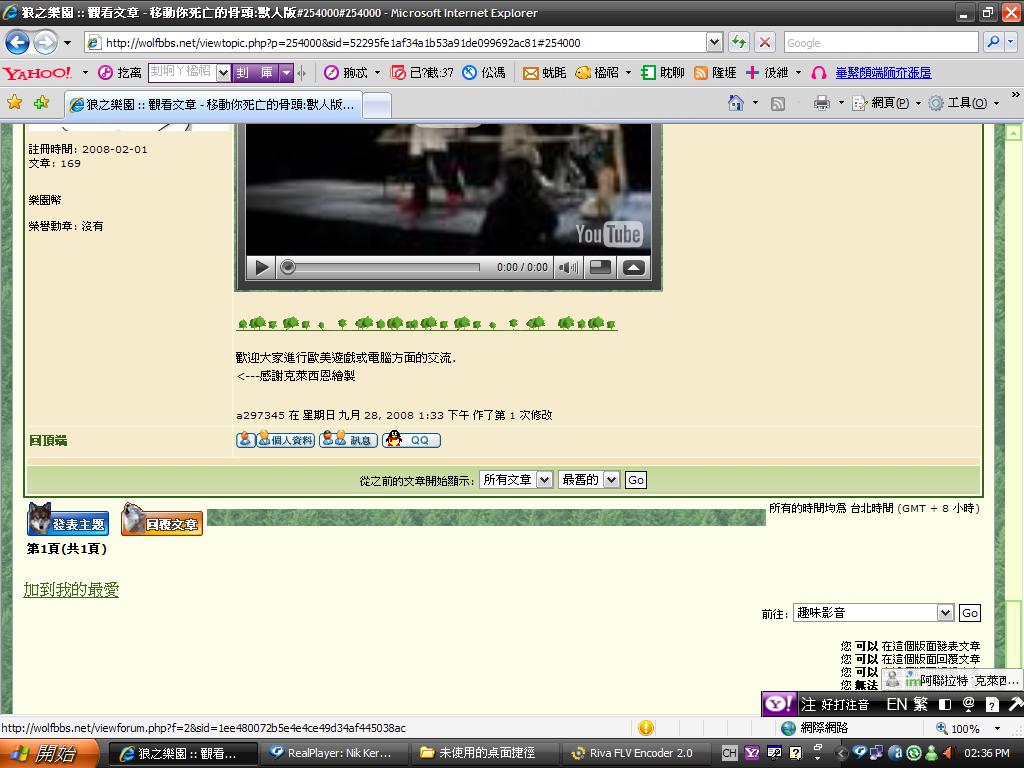Click the Favorites star icon

[14, 103]
